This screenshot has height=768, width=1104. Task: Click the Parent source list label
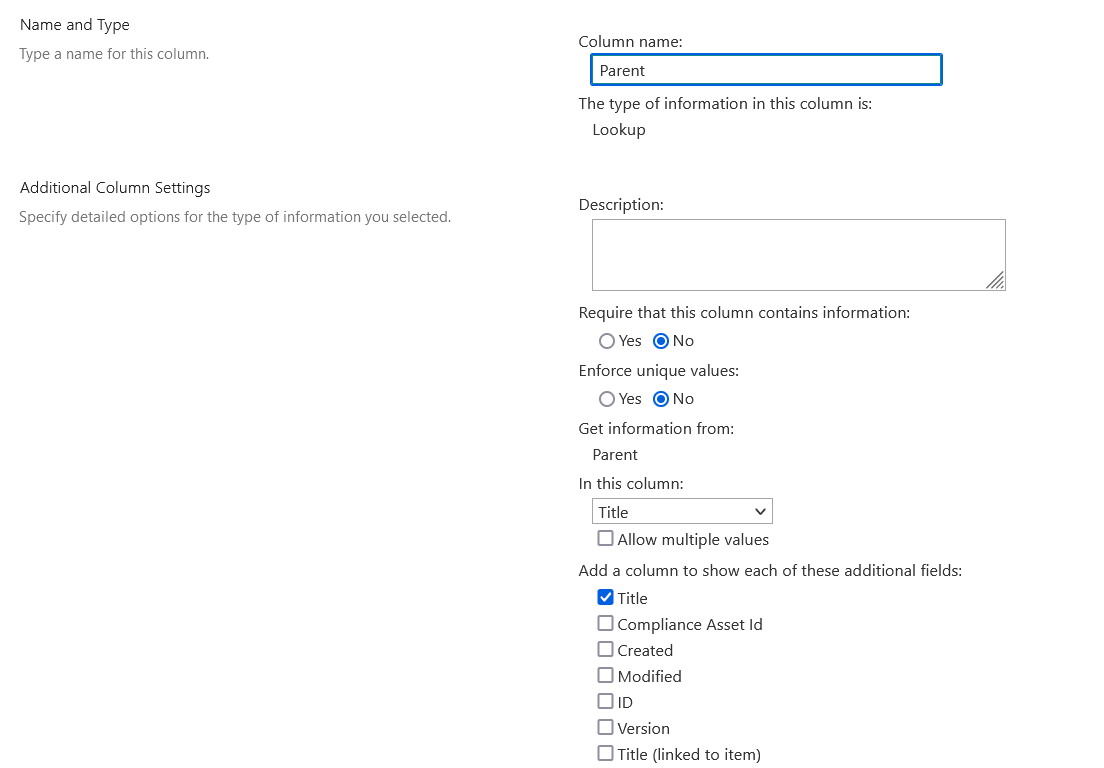pyautogui.click(x=614, y=454)
